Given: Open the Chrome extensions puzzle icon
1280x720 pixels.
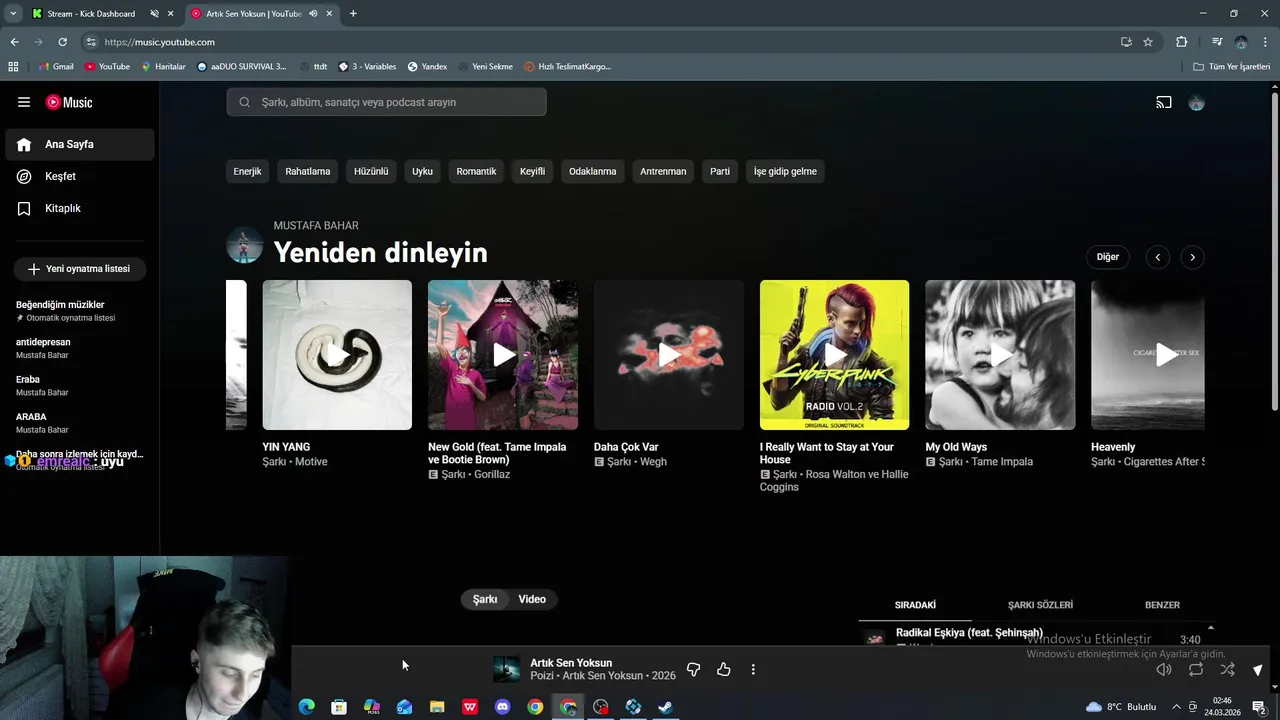Looking at the screenshot, I should 1182,42.
